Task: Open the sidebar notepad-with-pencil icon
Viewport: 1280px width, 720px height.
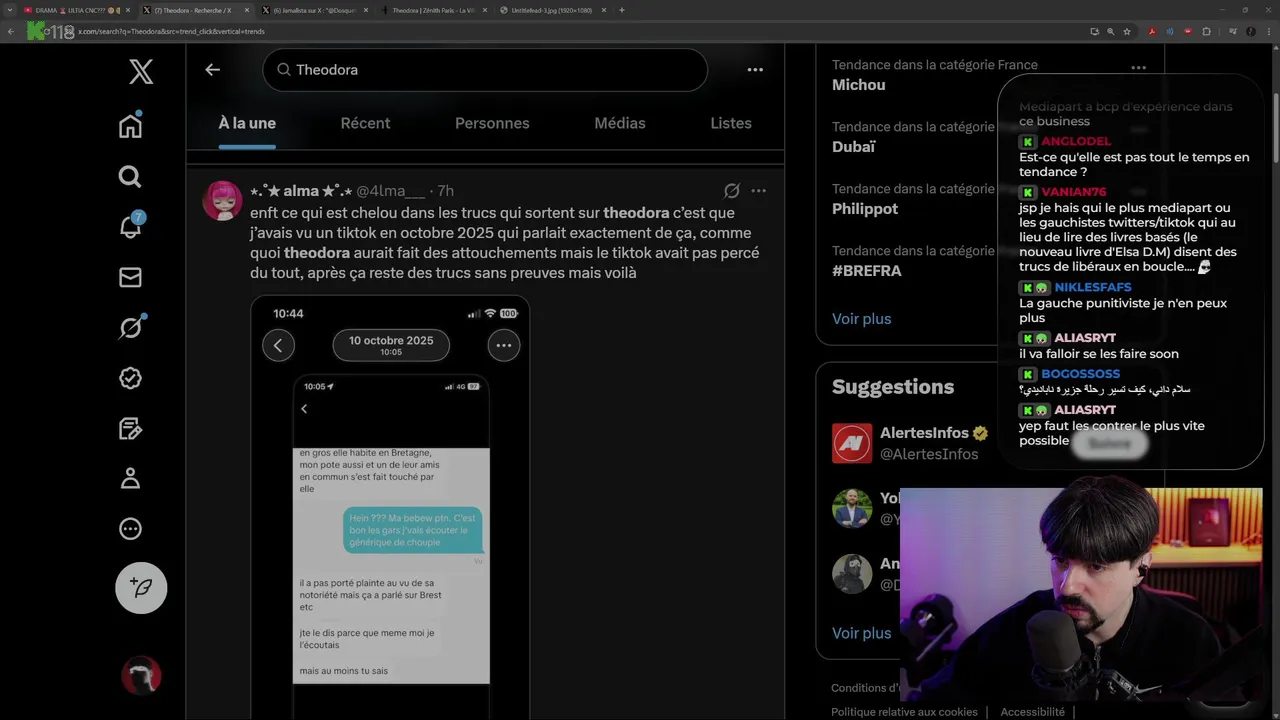Action: (x=130, y=429)
